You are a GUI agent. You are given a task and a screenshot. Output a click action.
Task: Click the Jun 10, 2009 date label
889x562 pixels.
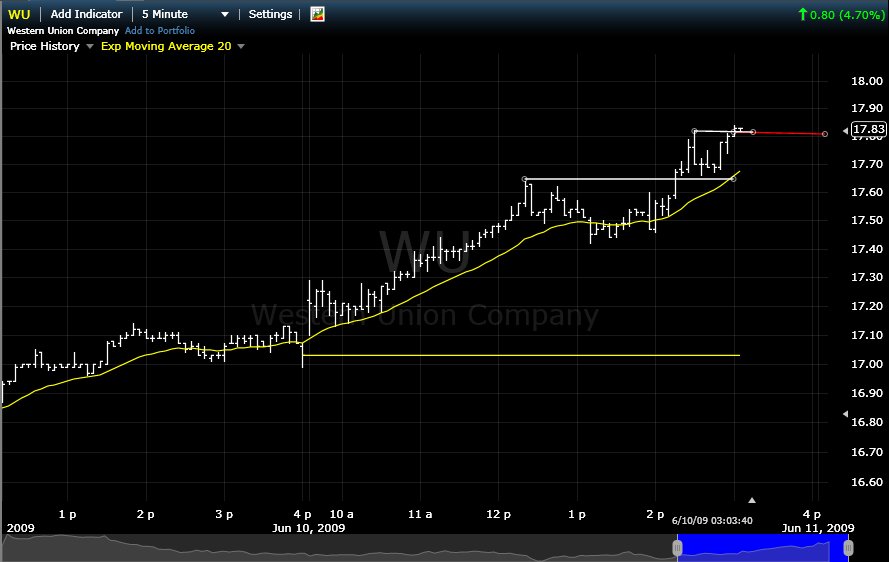click(x=308, y=528)
